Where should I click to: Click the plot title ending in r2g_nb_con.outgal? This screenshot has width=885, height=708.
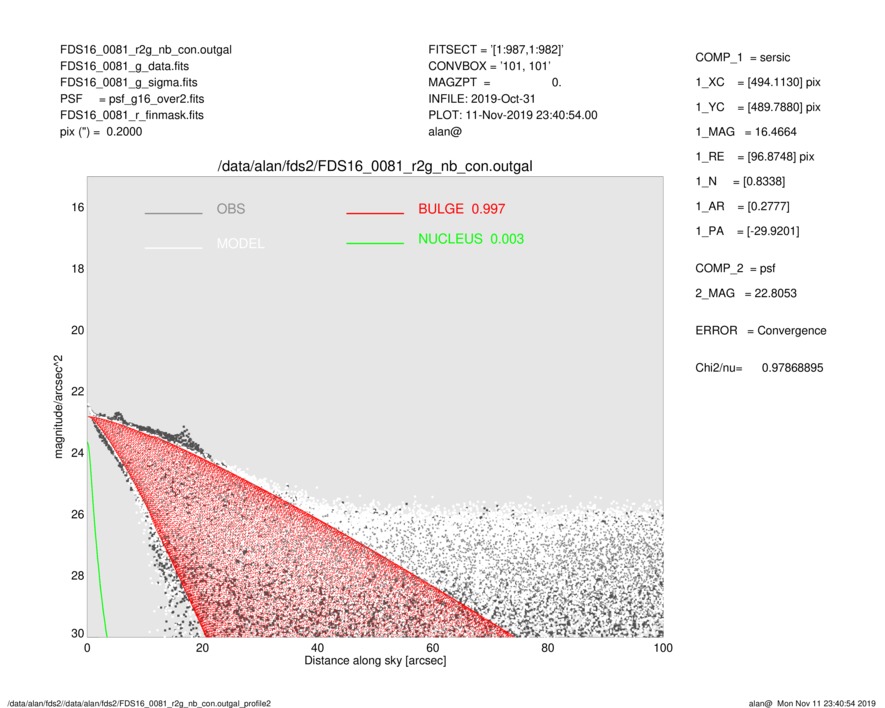[375, 166]
